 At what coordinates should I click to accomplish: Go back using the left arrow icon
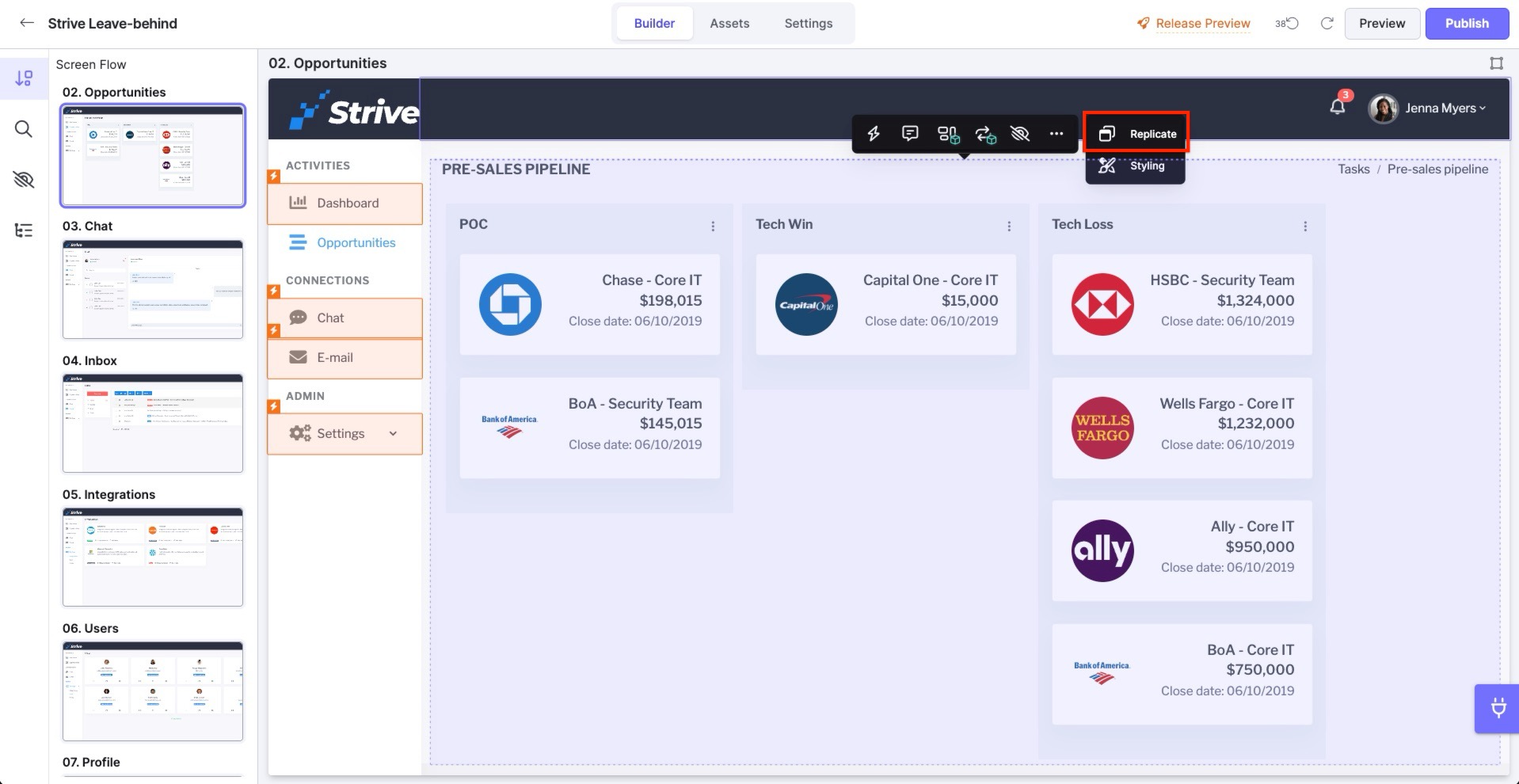[x=27, y=23]
